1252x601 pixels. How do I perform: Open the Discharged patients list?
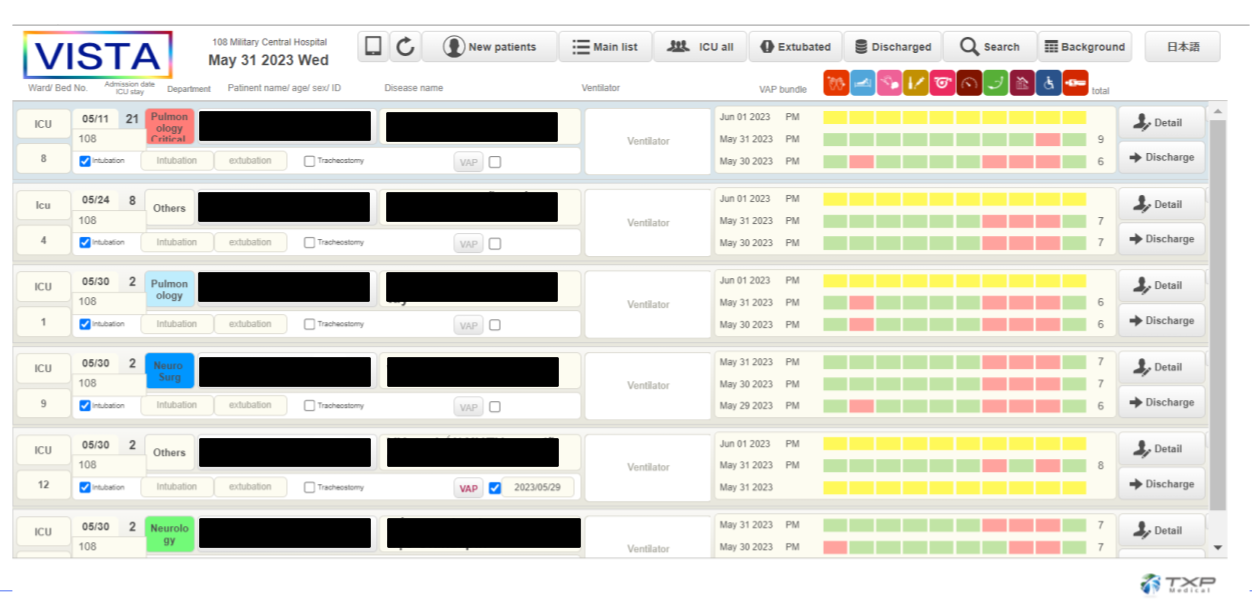click(892, 46)
